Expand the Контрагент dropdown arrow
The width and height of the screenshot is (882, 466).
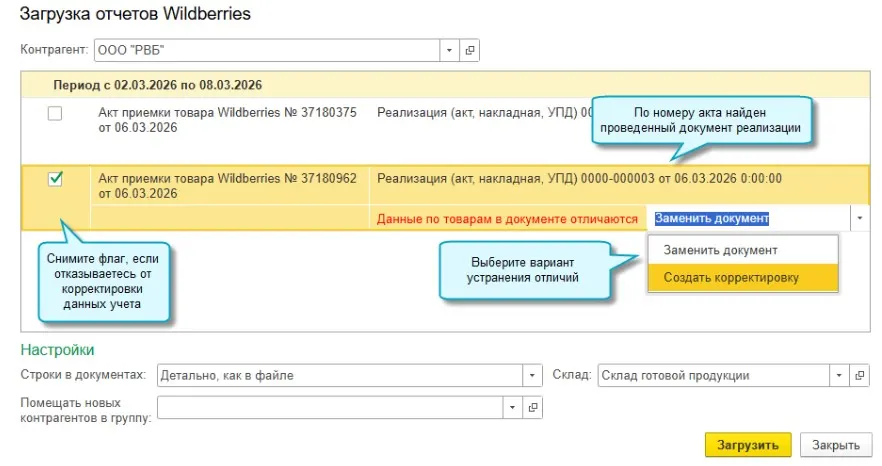tap(449, 50)
